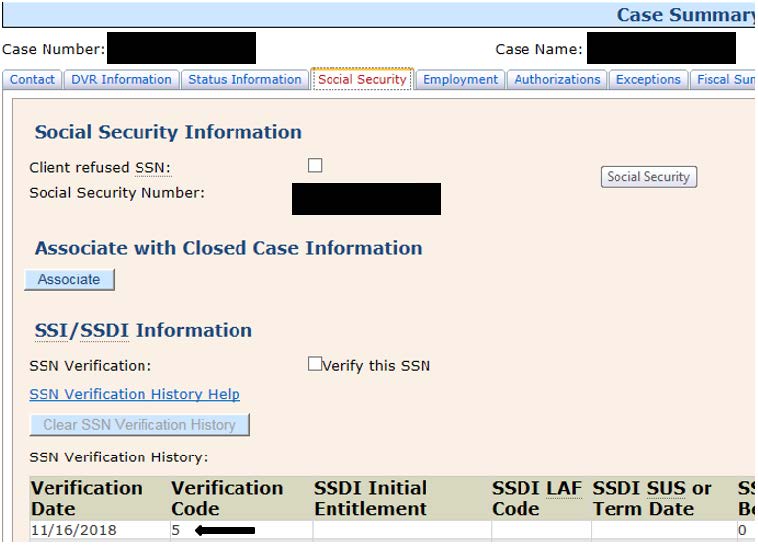Switch to the Authorizations tab
The height and width of the screenshot is (547, 758).
pyautogui.click(x=557, y=80)
